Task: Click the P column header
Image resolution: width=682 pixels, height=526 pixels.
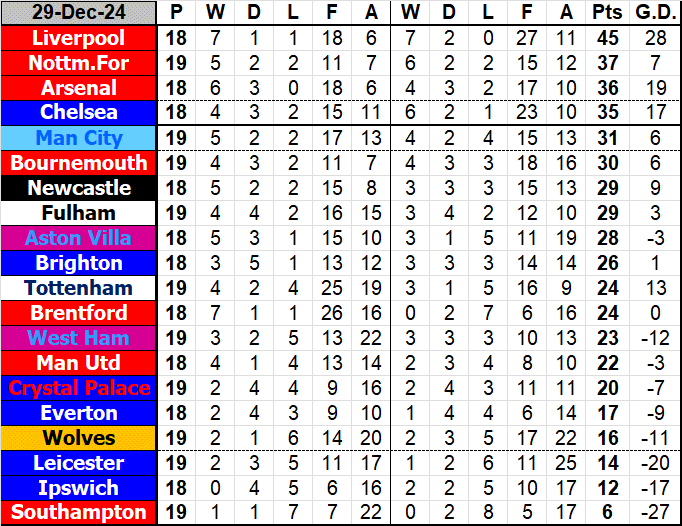Action: [177, 13]
